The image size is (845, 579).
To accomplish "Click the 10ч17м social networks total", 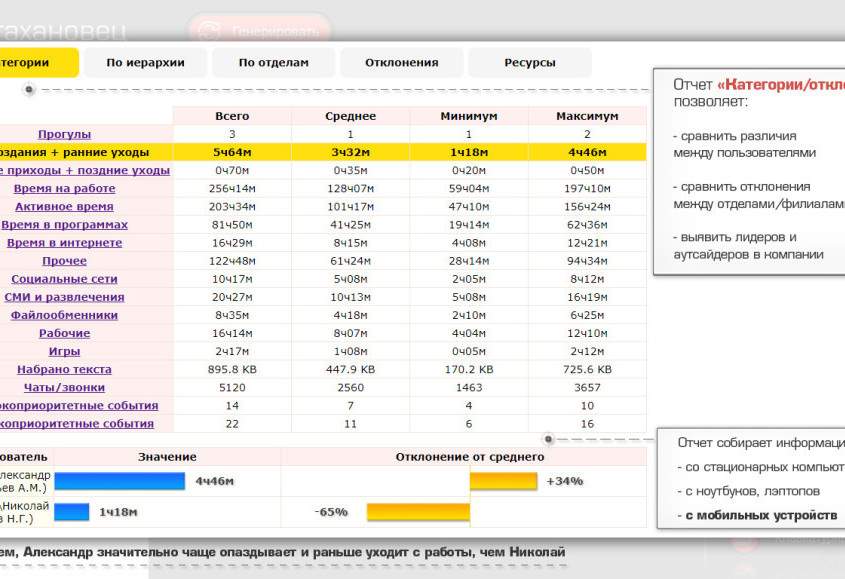I will 232,279.
